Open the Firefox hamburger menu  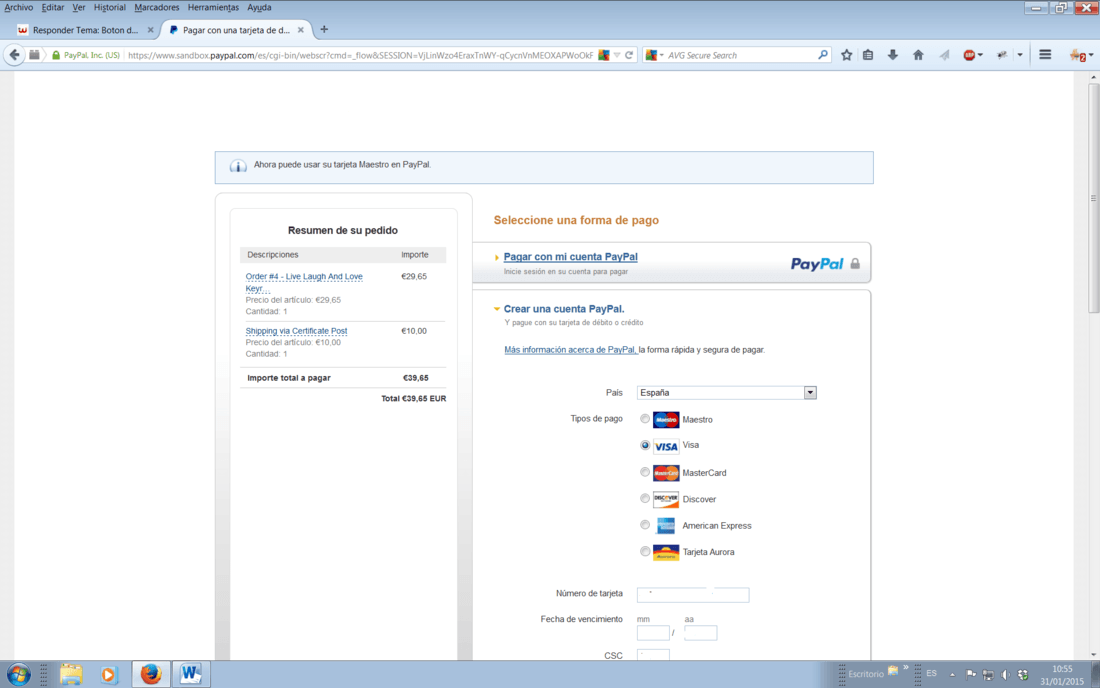pyautogui.click(x=1045, y=55)
